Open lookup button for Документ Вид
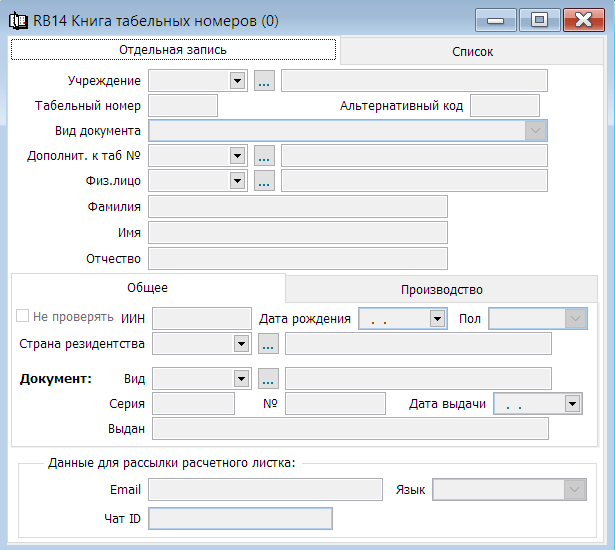Image resolution: width=615 pixels, height=550 pixels. click(268, 379)
